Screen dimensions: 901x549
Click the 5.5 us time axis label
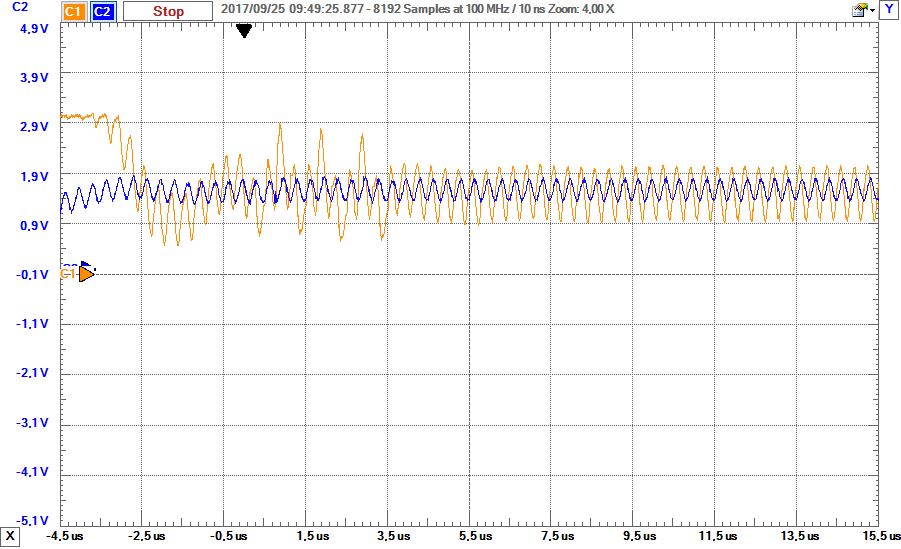(x=476, y=536)
